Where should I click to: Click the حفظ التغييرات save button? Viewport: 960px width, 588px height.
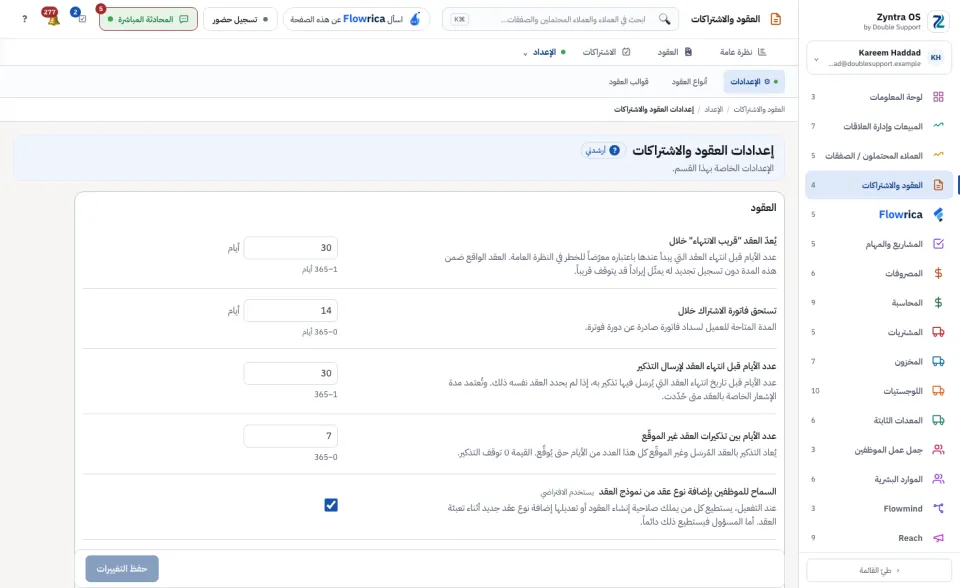pyautogui.click(x=122, y=568)
